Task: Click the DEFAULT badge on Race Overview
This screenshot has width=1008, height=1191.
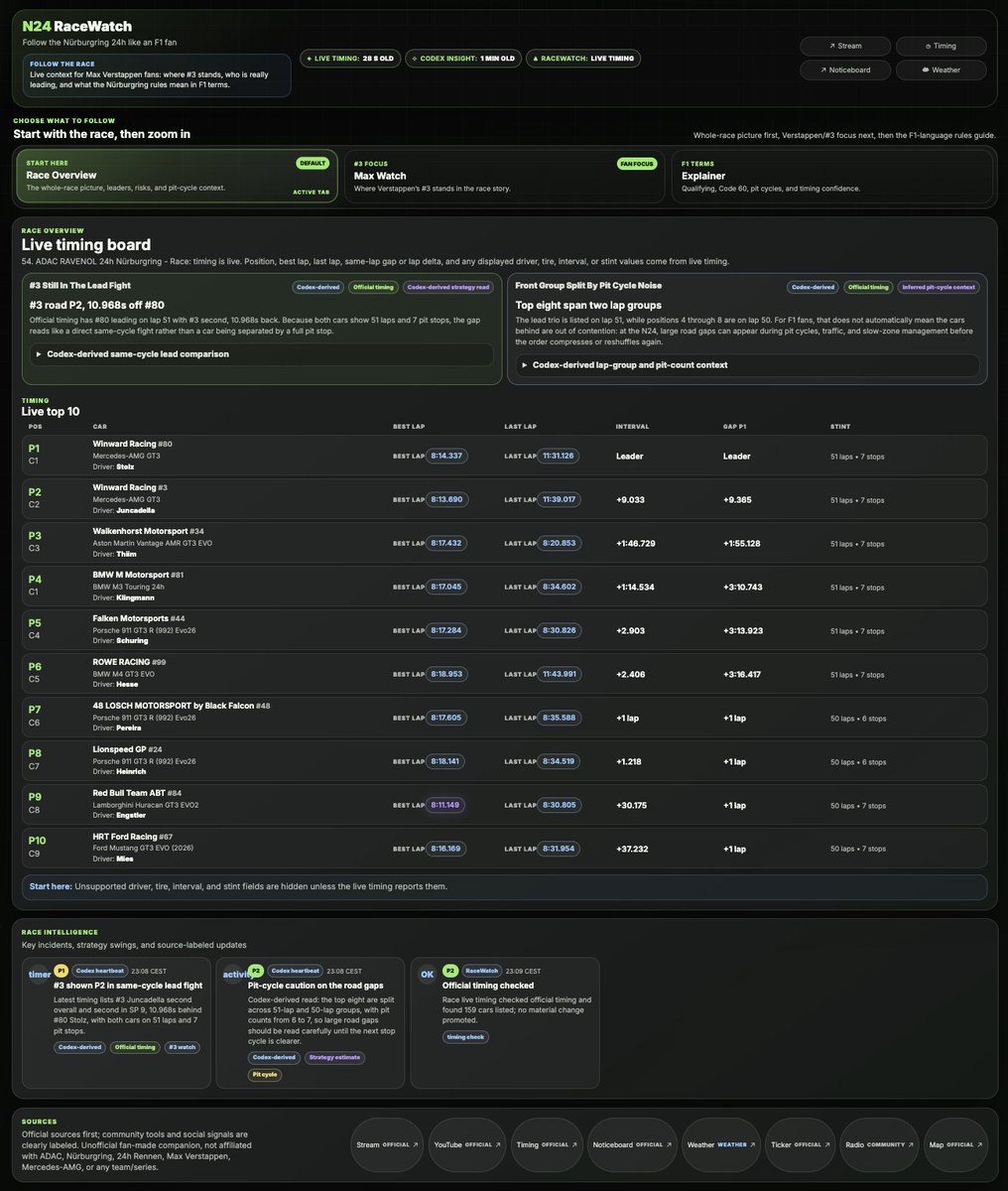Action: coord(313,163)
